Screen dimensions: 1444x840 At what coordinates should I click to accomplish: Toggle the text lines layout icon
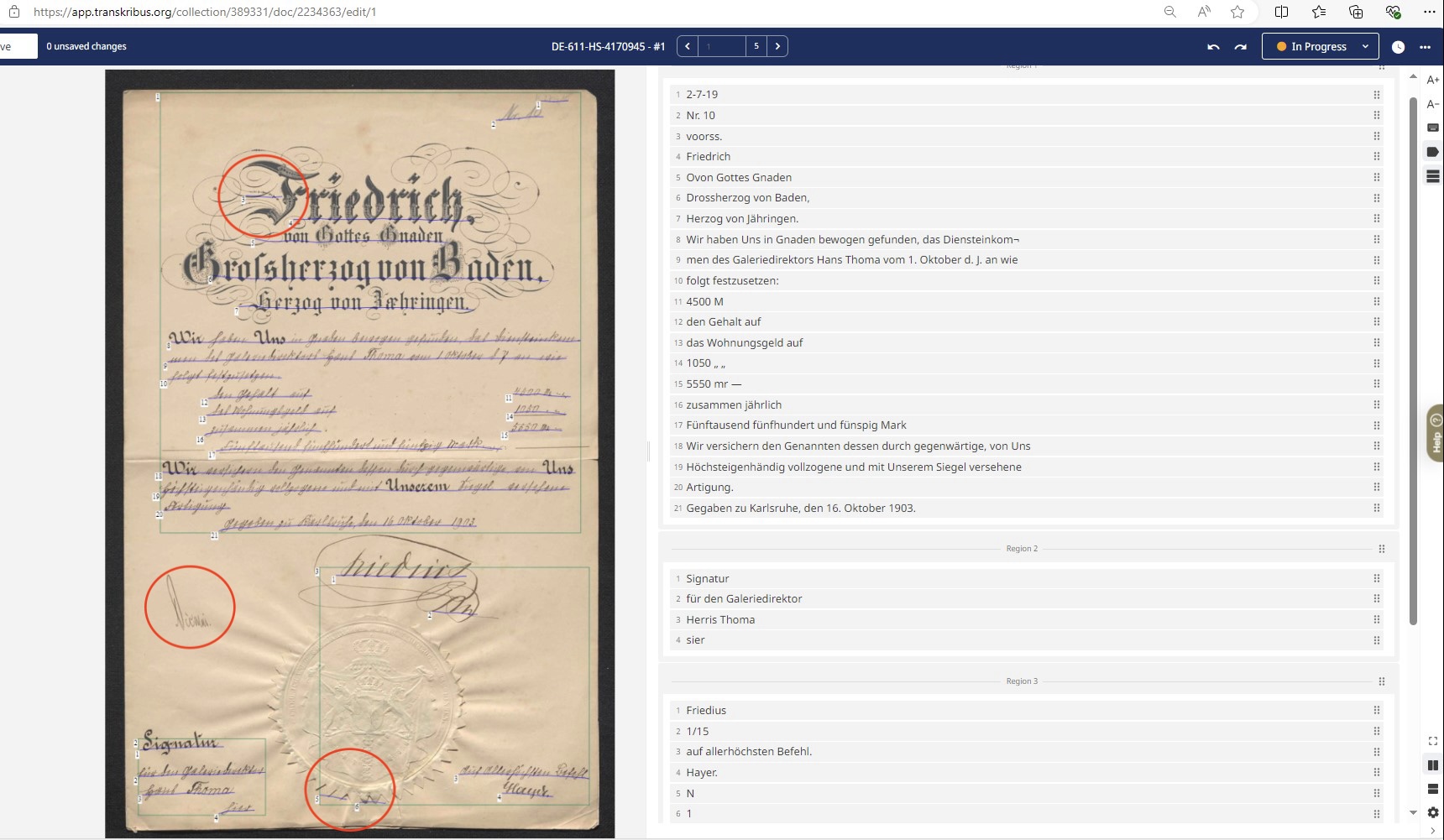(1433, 176)
